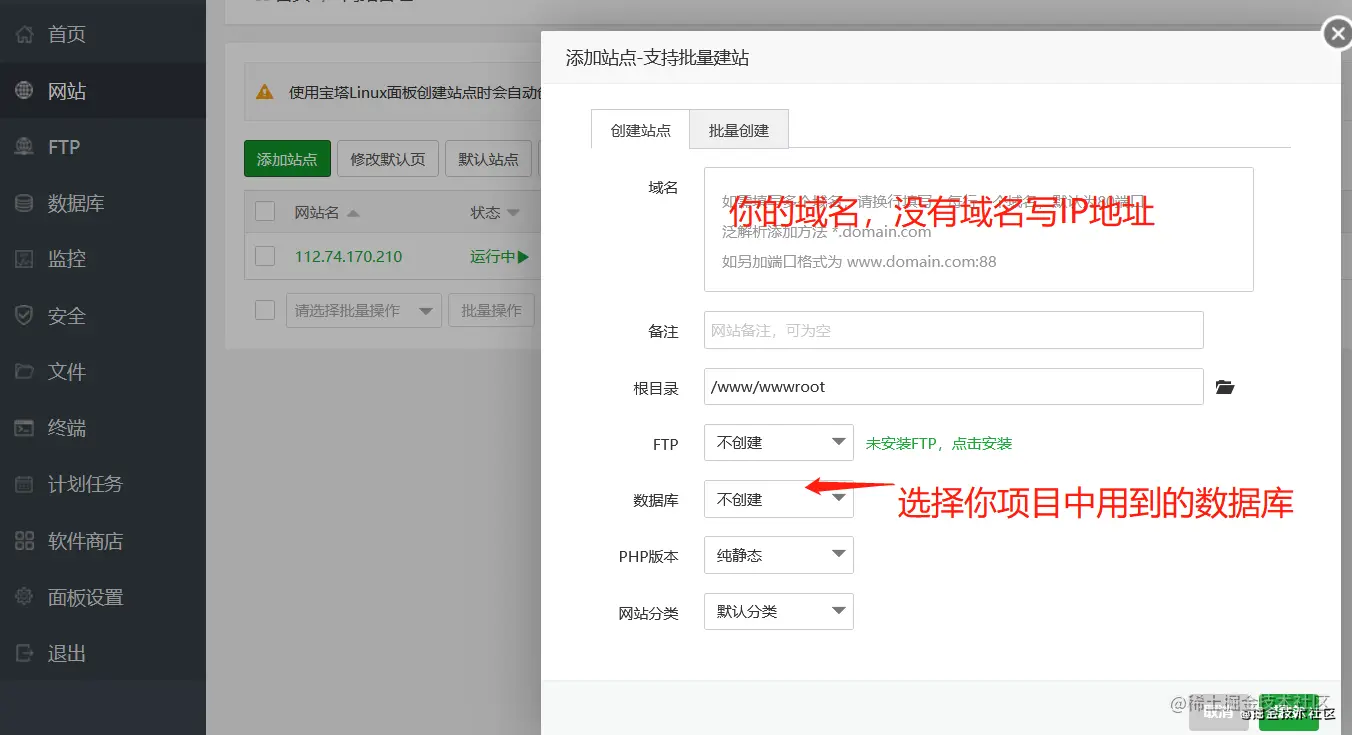This screenshot has height=735, width=1352.
Task: Click the home icon in sidebar
Action: (25, 35)
